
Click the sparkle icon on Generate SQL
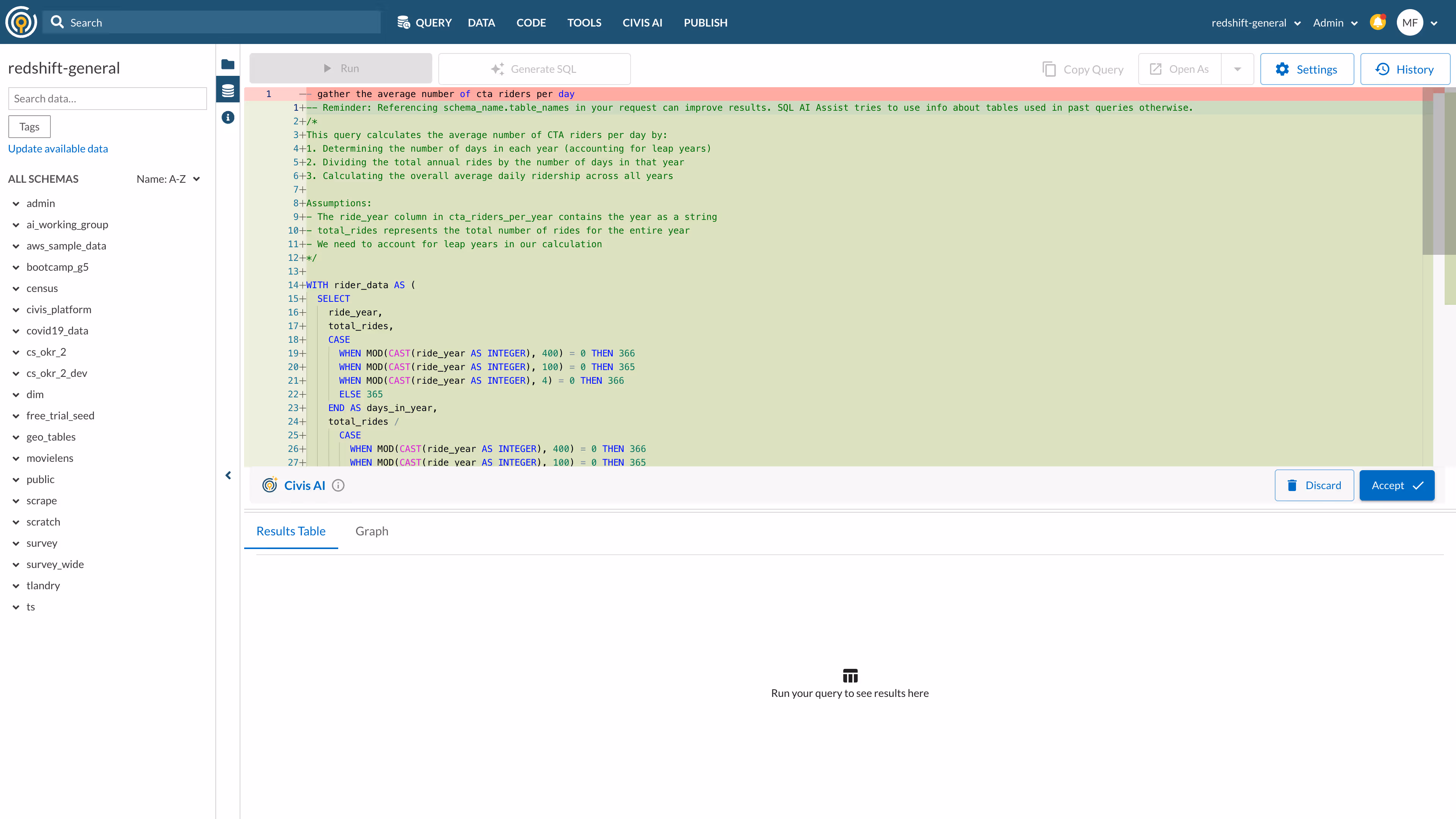pyautogui.click(x=497, y=69)
